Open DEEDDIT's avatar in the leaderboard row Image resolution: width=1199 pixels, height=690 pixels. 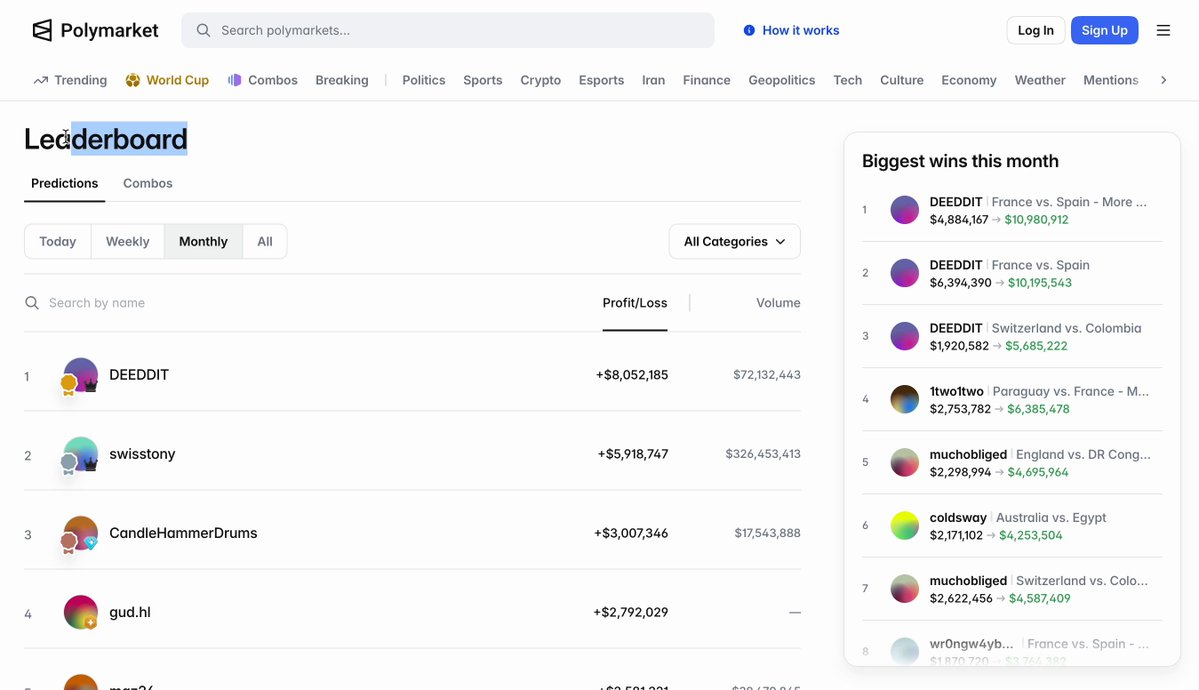(x=80, y=375)
